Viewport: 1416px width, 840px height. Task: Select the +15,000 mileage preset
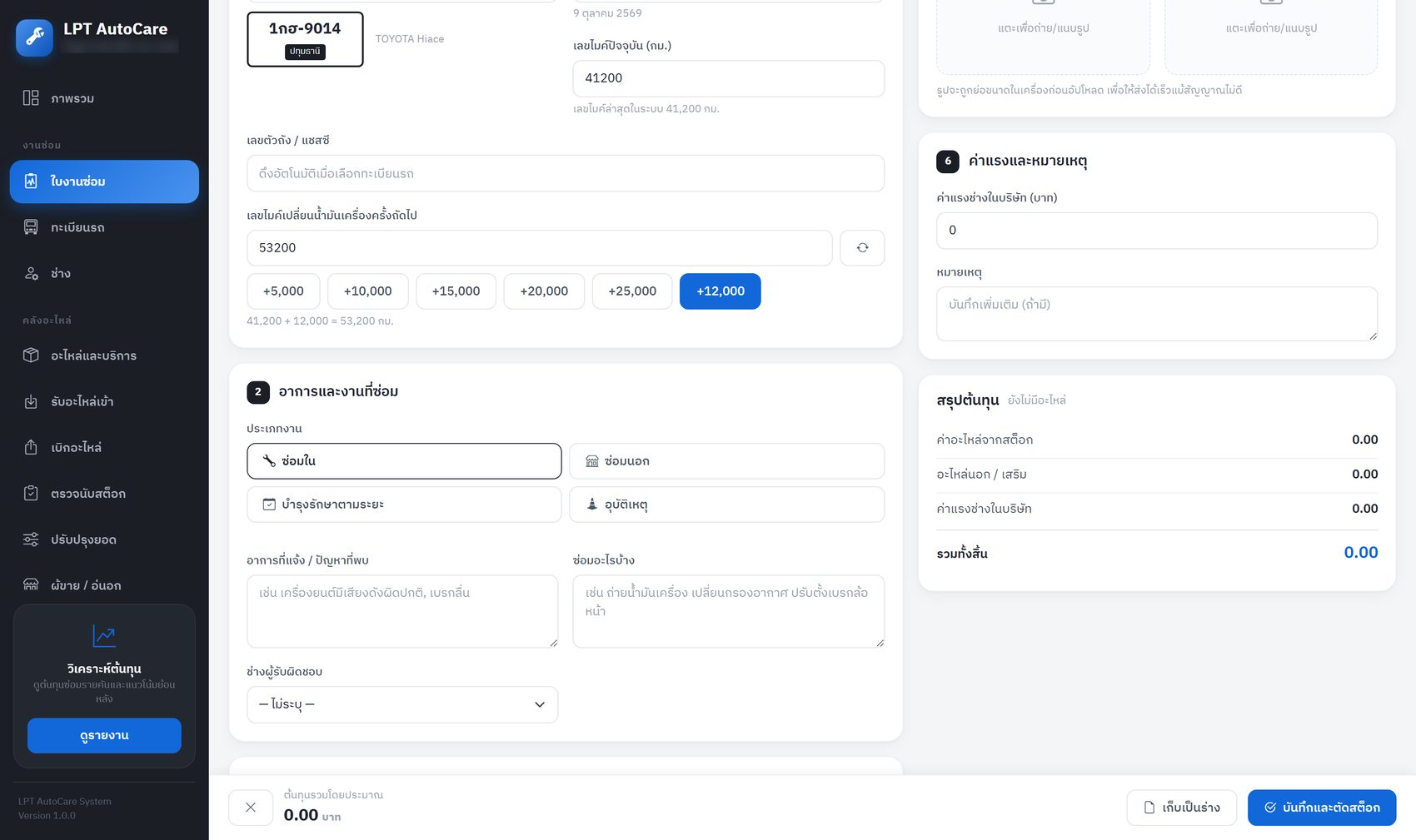tap(456, 291)
